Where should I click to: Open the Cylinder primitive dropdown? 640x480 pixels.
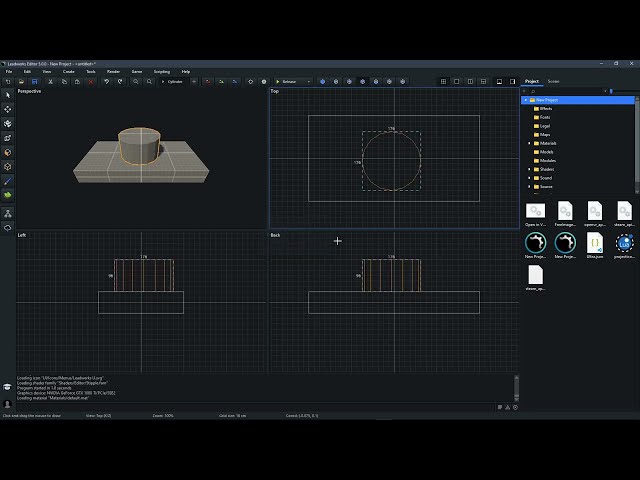click(173, 82)
